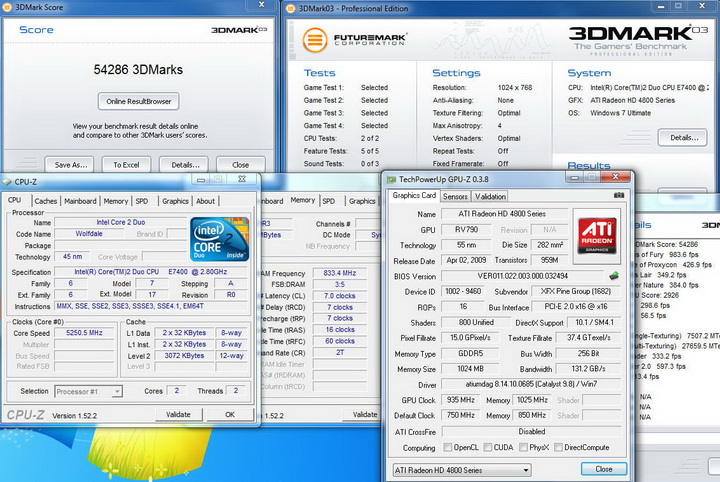Enable the OpenCL checkbox in GPU-Z
This screenshot has width=720, height=482.
448,447
